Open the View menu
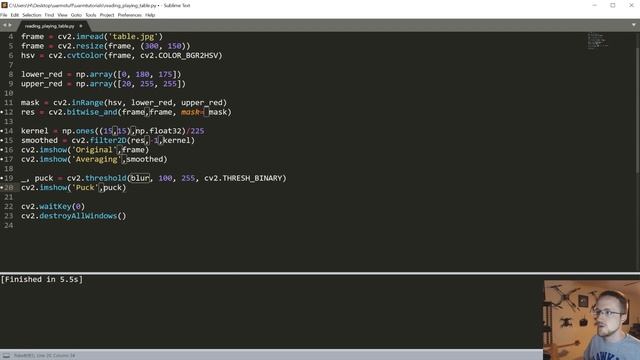Image resolution: width=640 pixels, height=360 pixels. tap(62, 15)
